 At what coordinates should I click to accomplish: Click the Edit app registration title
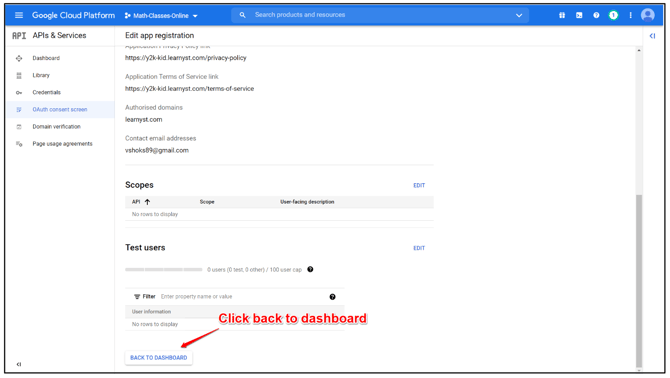click(x=159, y=35)
